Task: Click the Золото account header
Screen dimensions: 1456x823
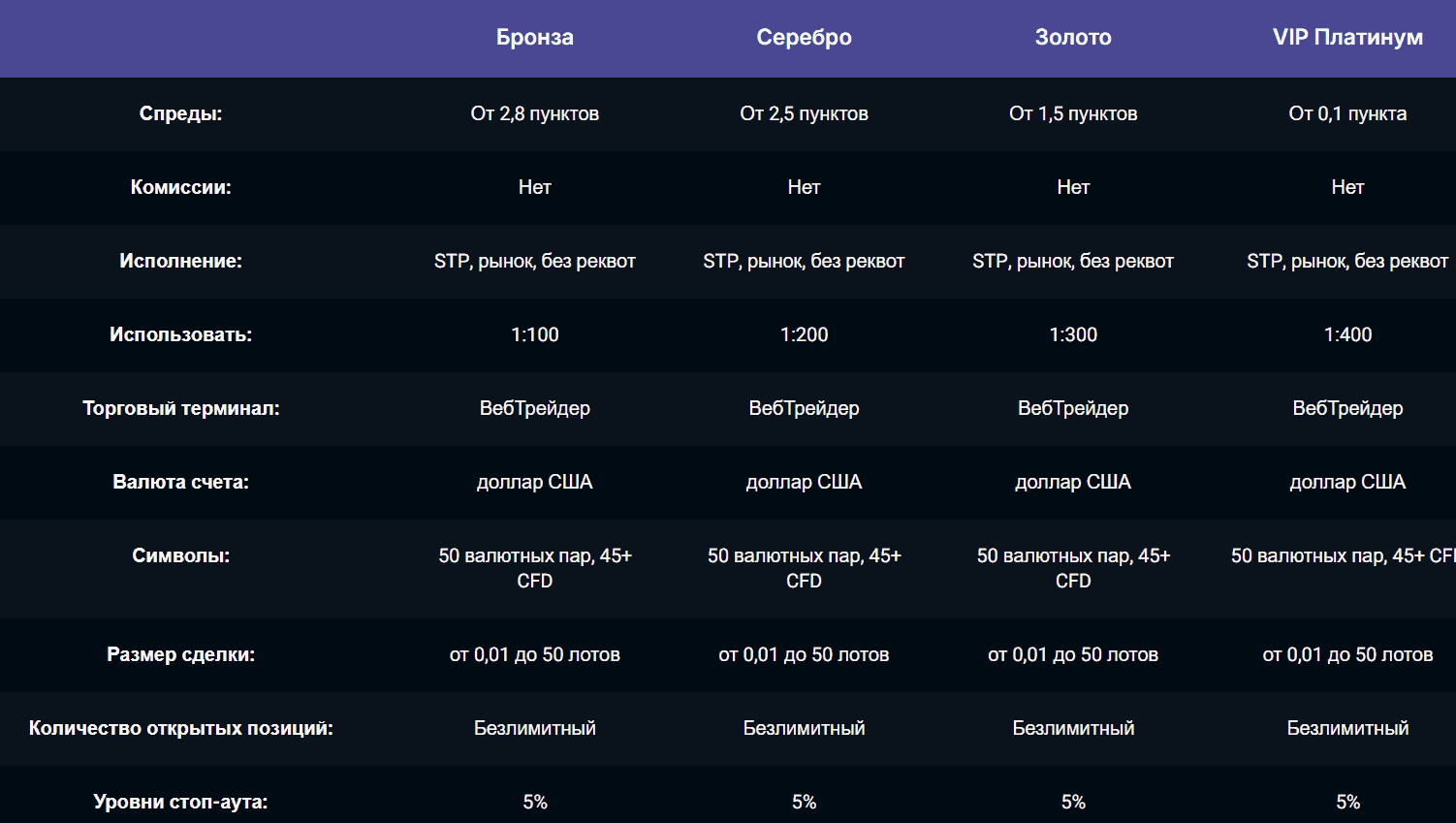Action: 1073,38
